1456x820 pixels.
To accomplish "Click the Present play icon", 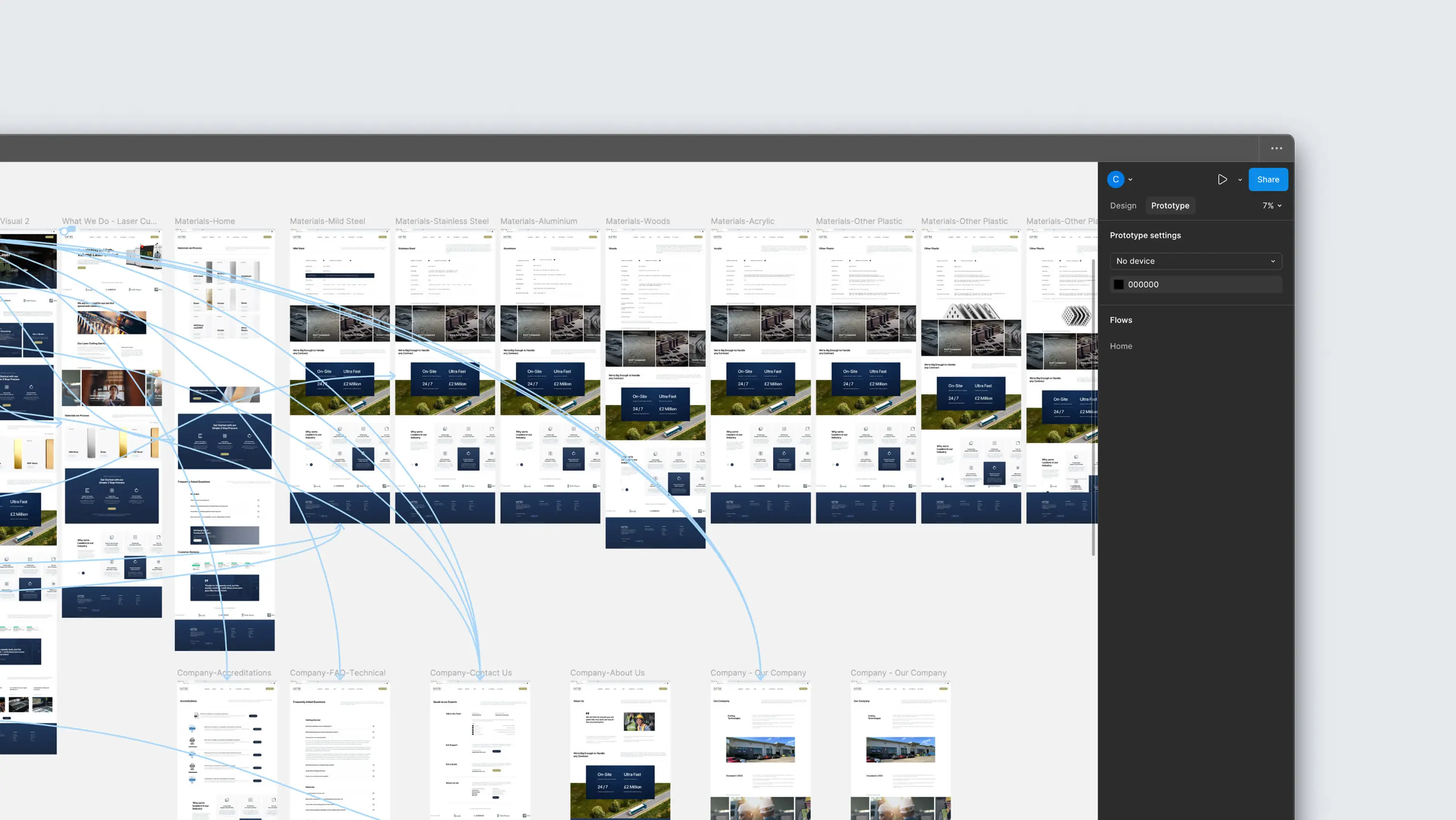I will pos(1222,180).
